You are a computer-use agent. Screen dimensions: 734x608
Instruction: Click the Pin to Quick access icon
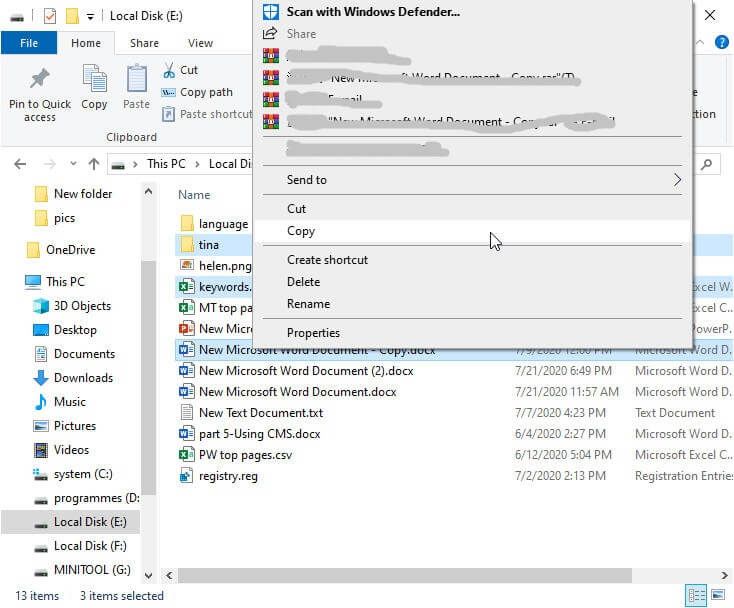[x=40, y=79]
